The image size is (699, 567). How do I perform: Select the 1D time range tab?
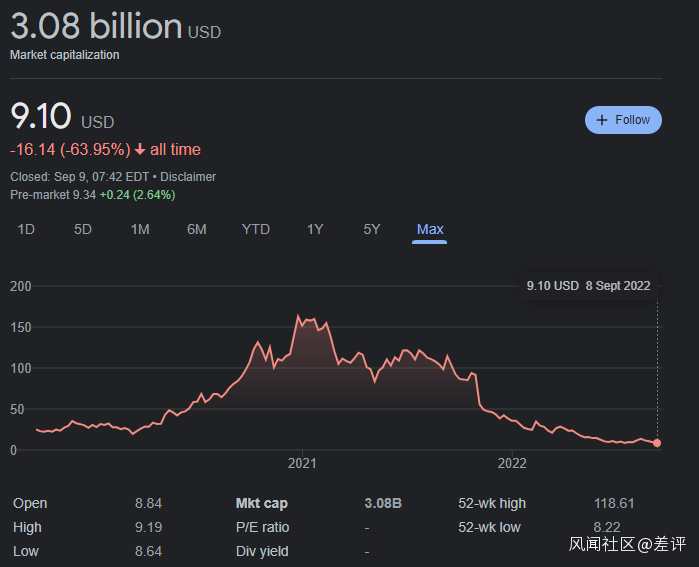(26, 229)
